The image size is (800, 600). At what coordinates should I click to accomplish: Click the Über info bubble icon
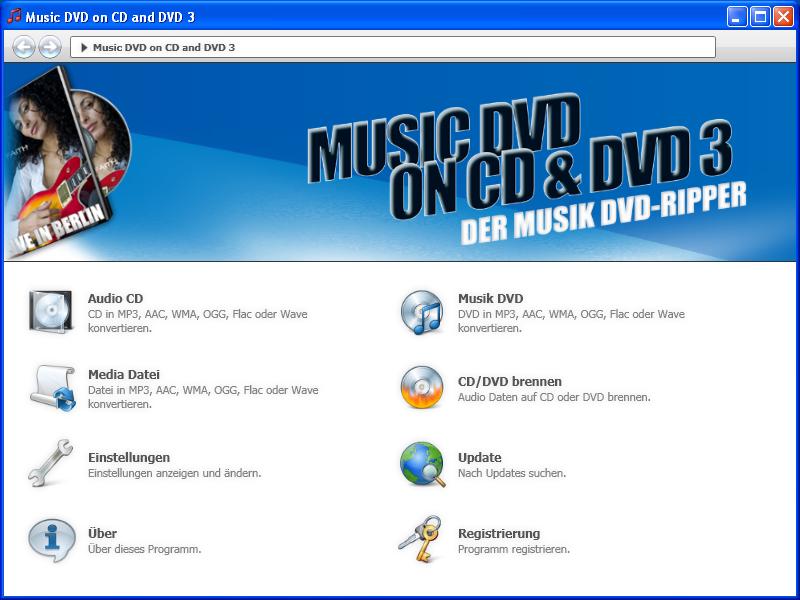pos(50,540)
